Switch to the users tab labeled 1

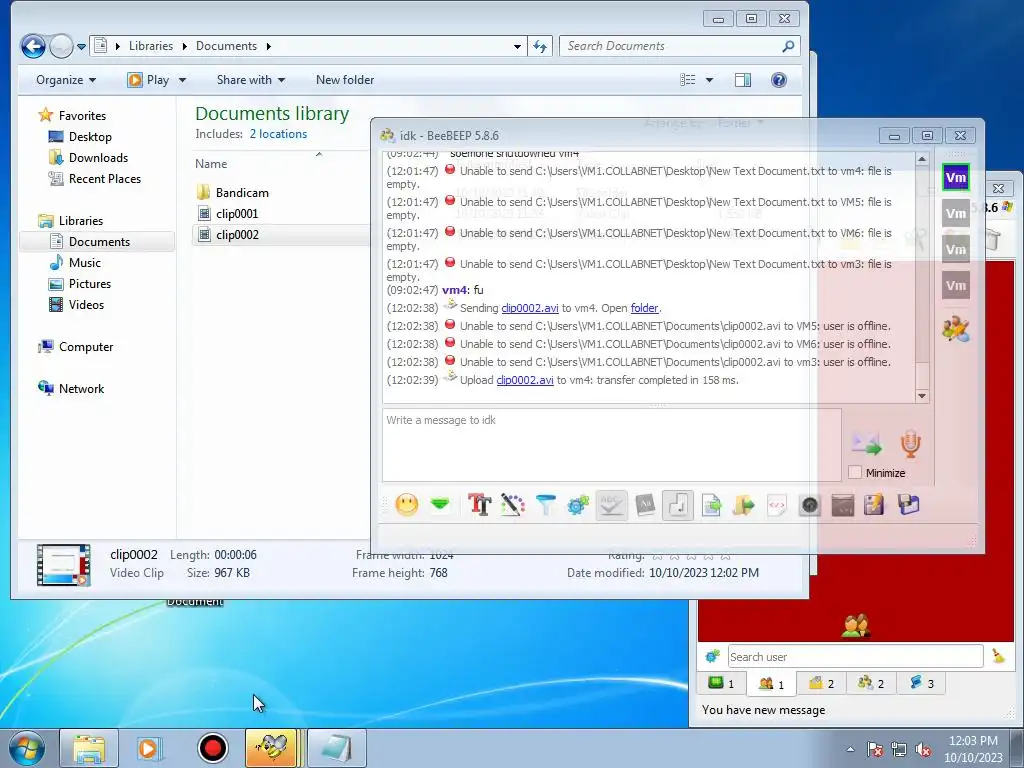pyautogui.click(x=771, y=683)
